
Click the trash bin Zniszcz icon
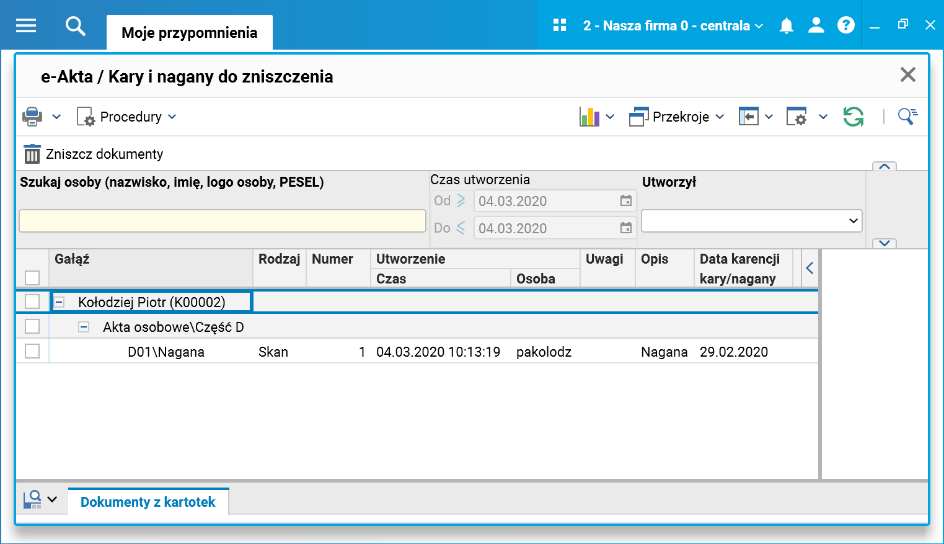pyautogui.click(x=32, y=154)
